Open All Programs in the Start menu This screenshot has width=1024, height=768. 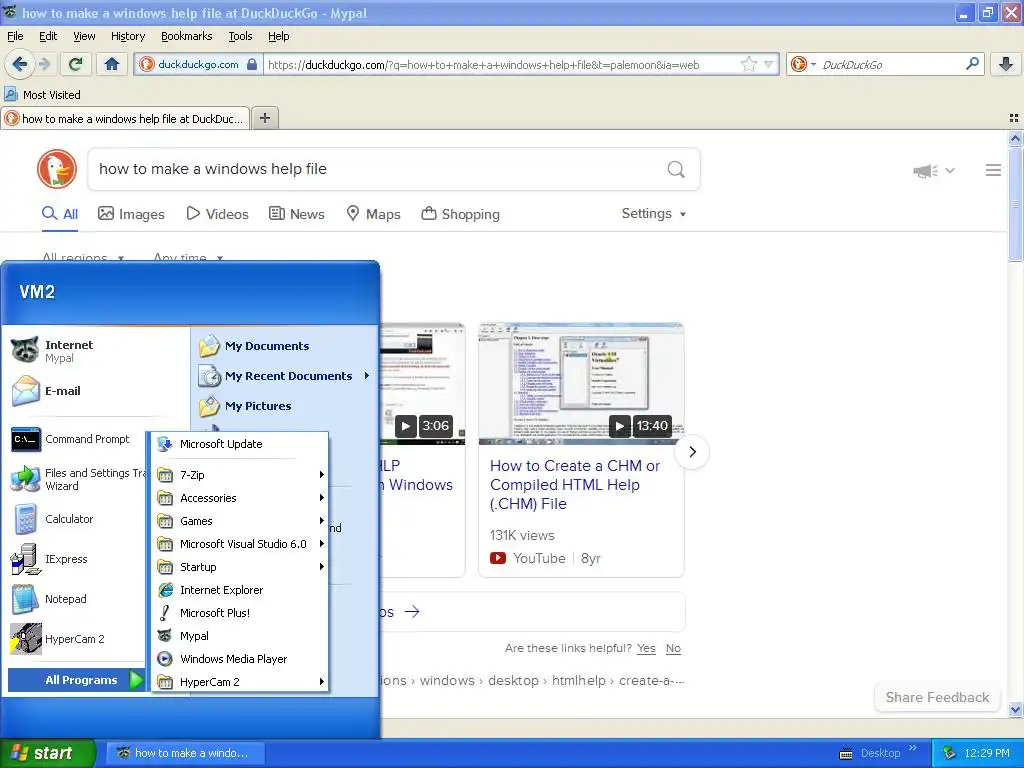[76, 680]
